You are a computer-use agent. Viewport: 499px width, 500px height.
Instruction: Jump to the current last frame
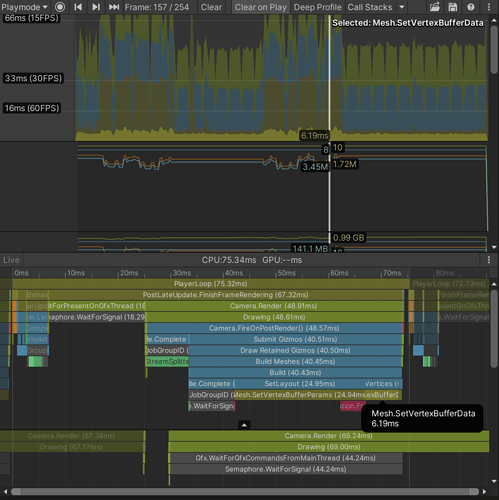(114, 7)
